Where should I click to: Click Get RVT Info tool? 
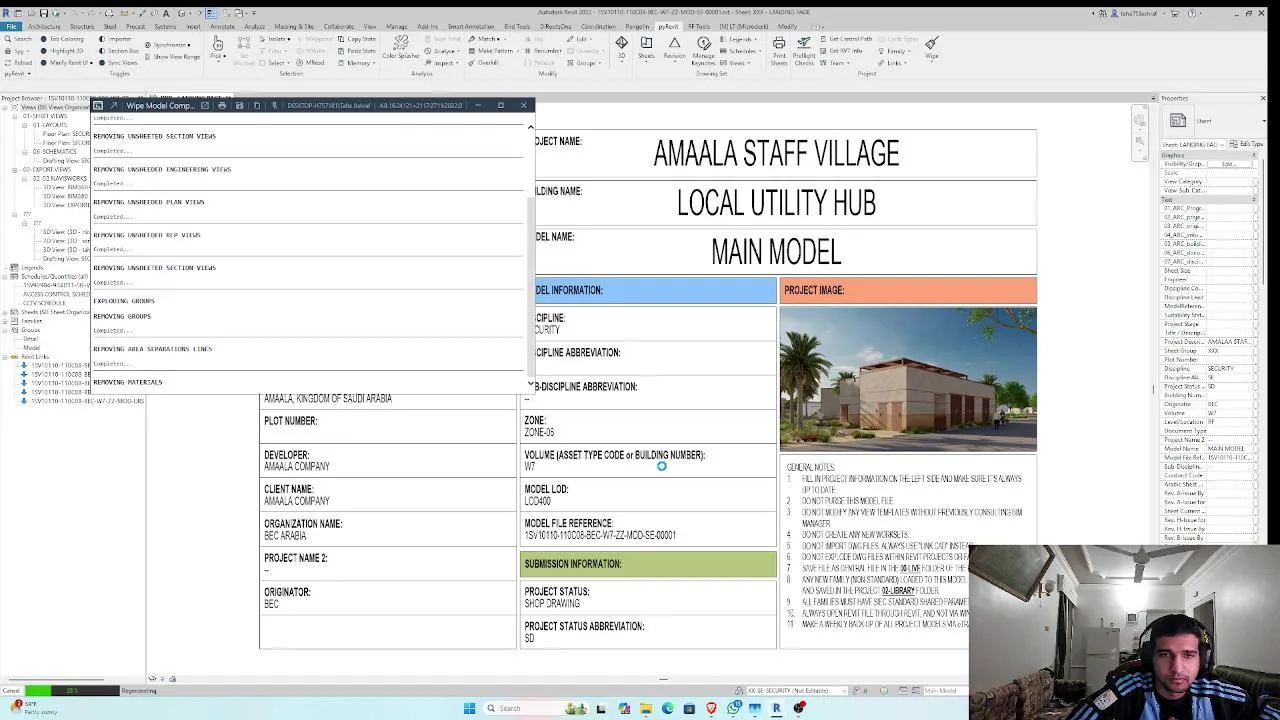click(842, 51)
